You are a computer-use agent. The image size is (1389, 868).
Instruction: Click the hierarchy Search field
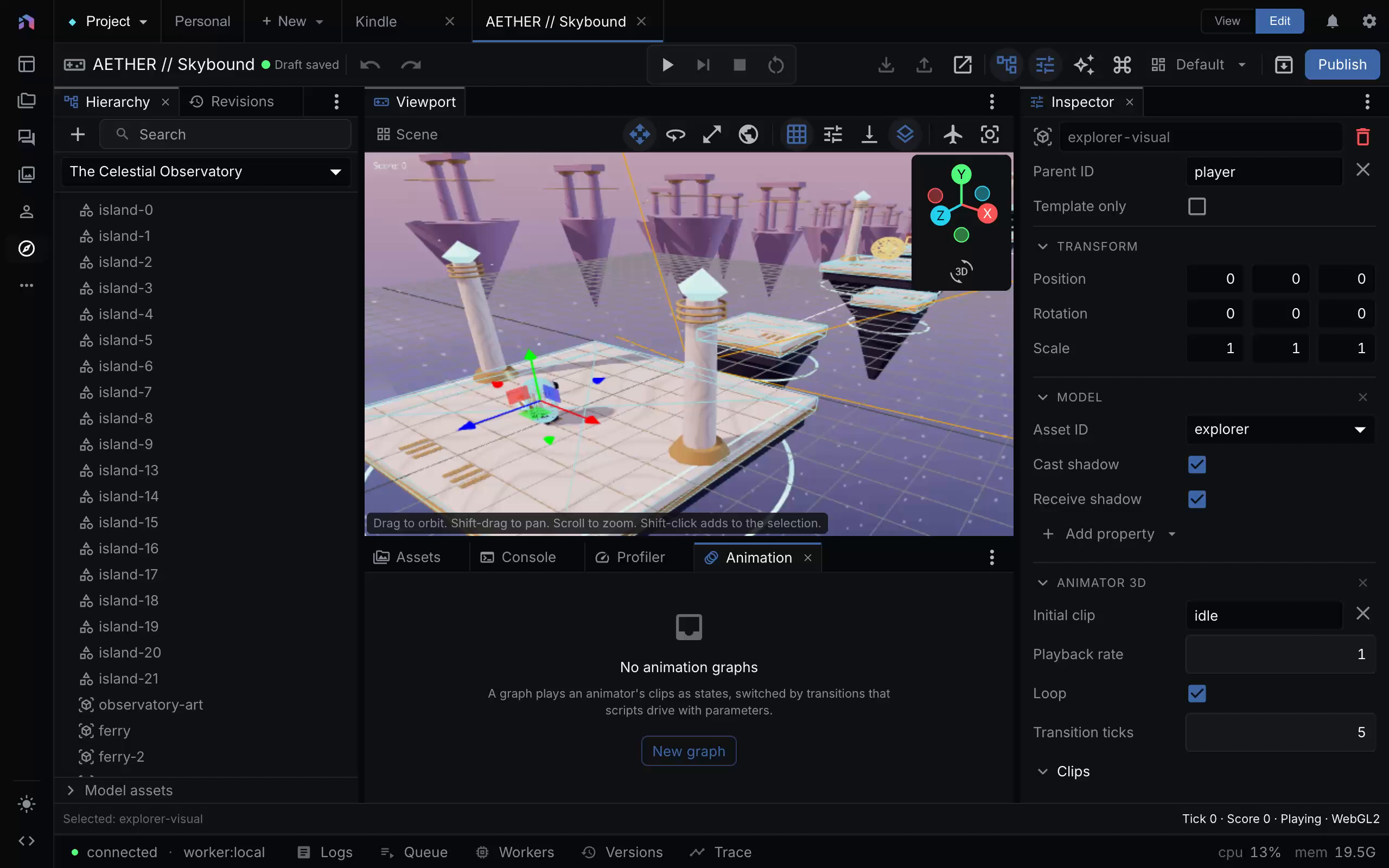[x=225, y=135]
